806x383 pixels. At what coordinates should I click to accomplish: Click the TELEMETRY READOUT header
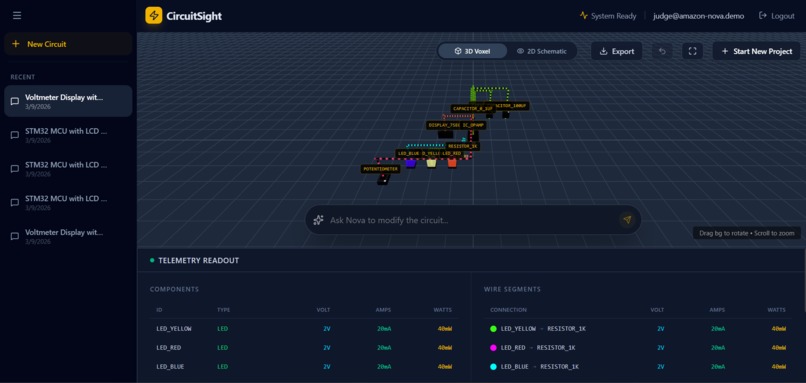click(x=198, y=261)
